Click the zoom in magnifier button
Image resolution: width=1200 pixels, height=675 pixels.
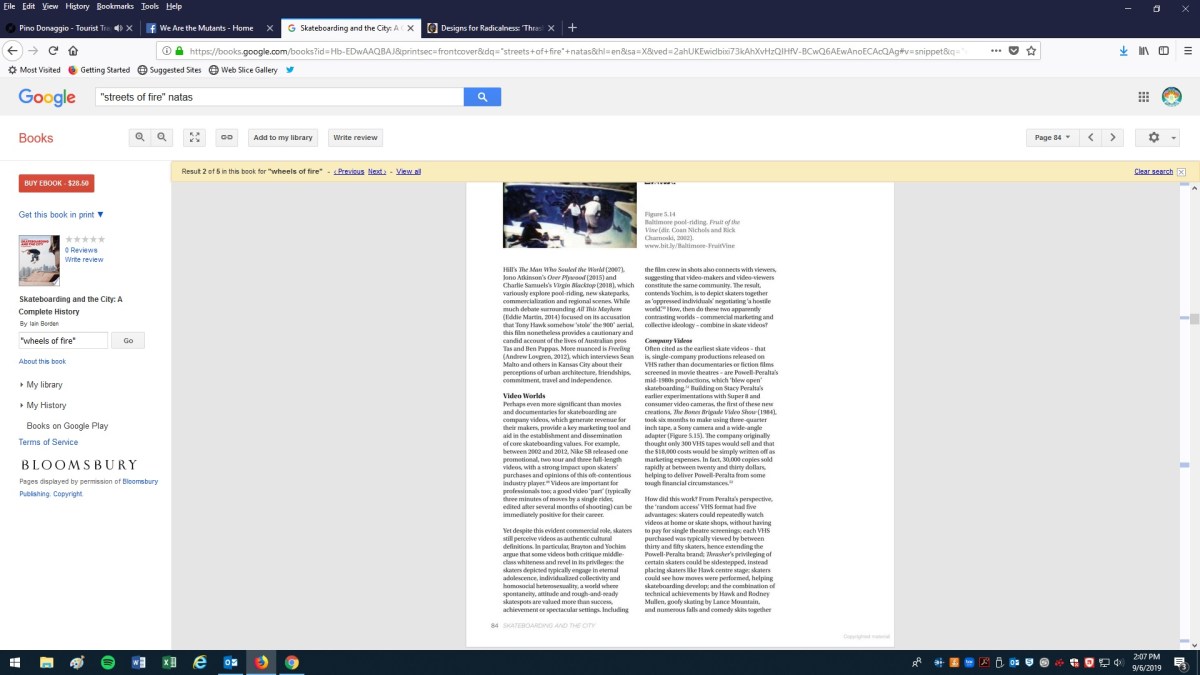tap(140, 137)
